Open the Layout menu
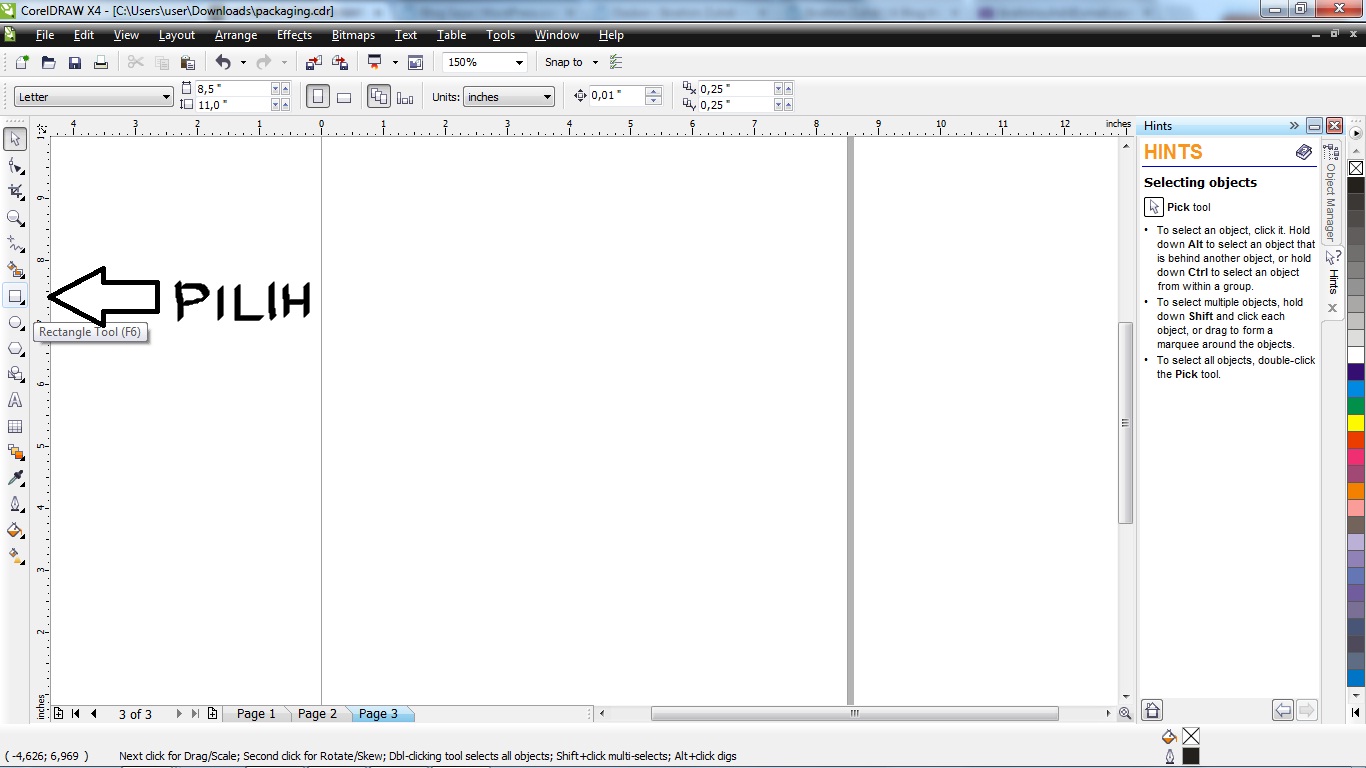 177,35
